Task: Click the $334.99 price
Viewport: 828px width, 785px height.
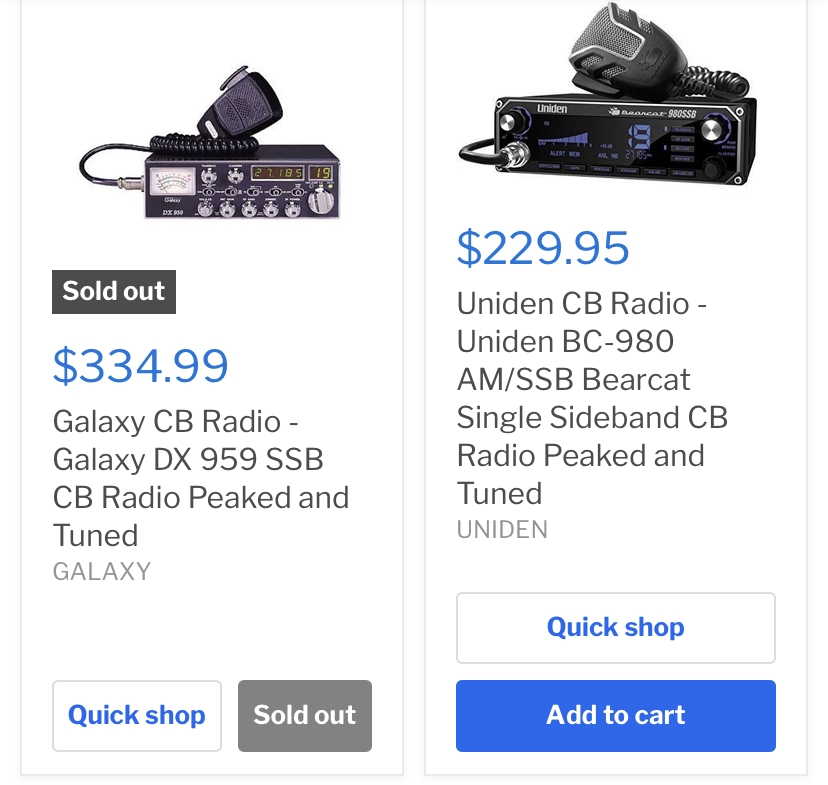Action: (x=141, y=366)
